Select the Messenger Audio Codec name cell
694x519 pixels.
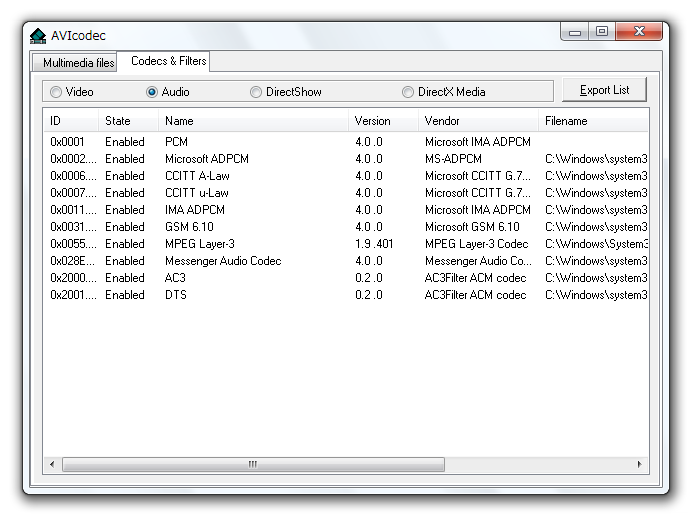click(x=223, y=261)
